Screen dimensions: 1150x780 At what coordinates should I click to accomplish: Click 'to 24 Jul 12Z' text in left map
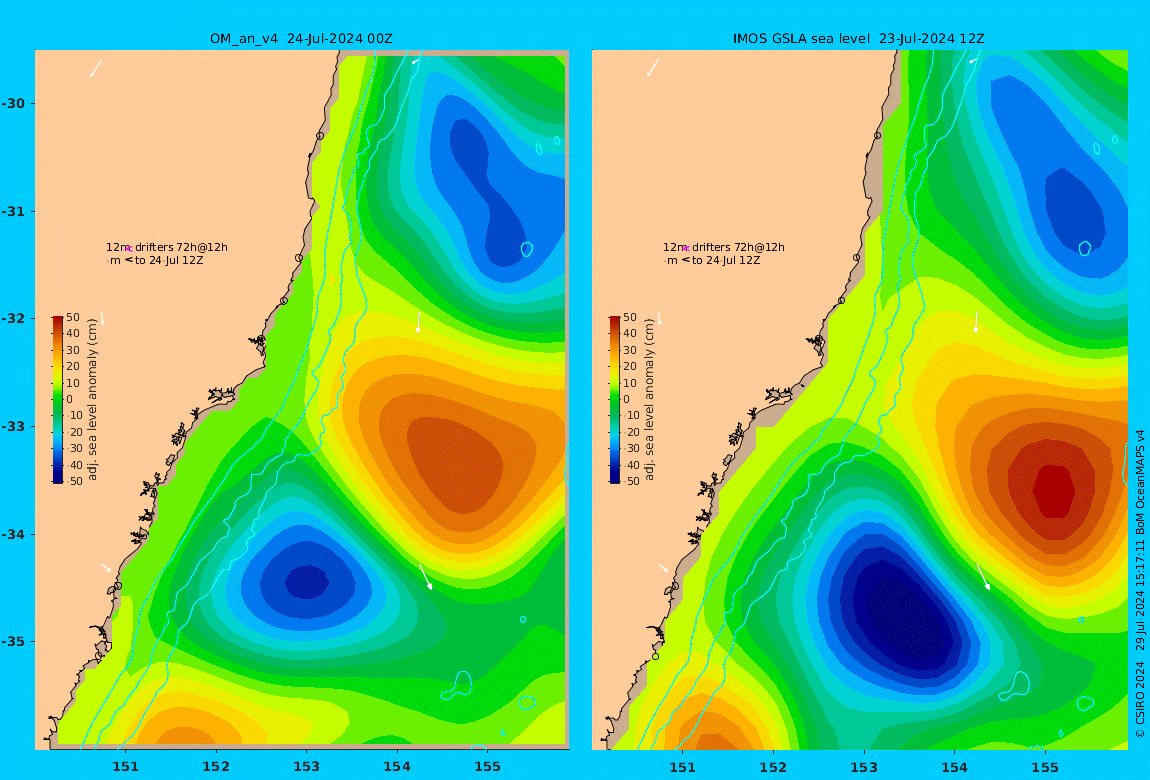(x=169, y=260)
